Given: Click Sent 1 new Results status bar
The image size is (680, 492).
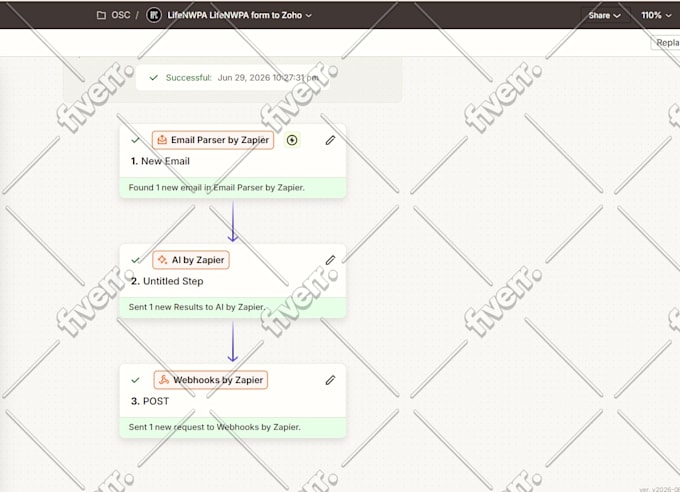Looking at the screenshot, I should [233, 308].
